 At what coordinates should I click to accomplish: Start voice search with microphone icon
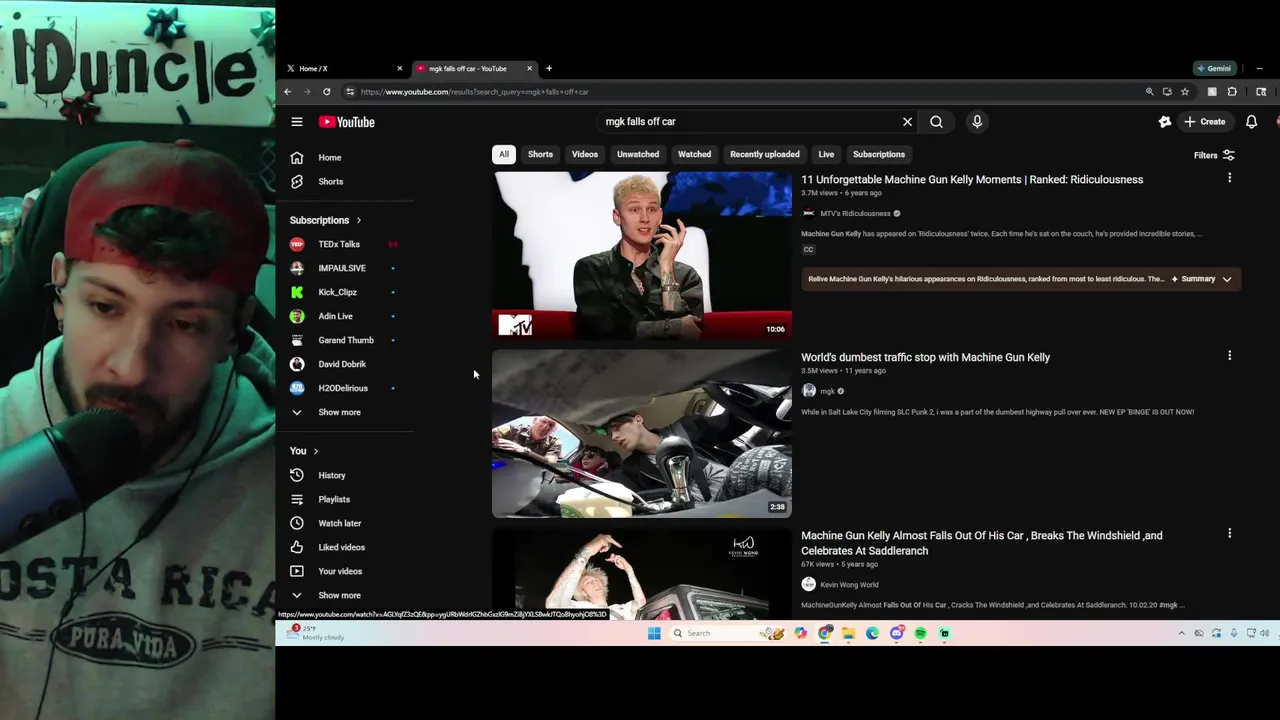click(977, 122)
